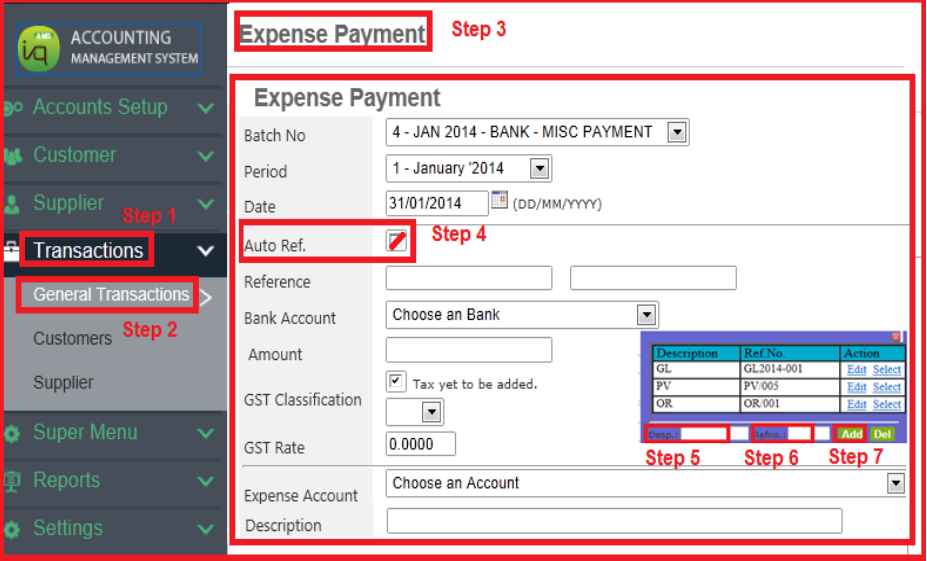
Task: Close the reference popup with red X
Action: [897, 338]
